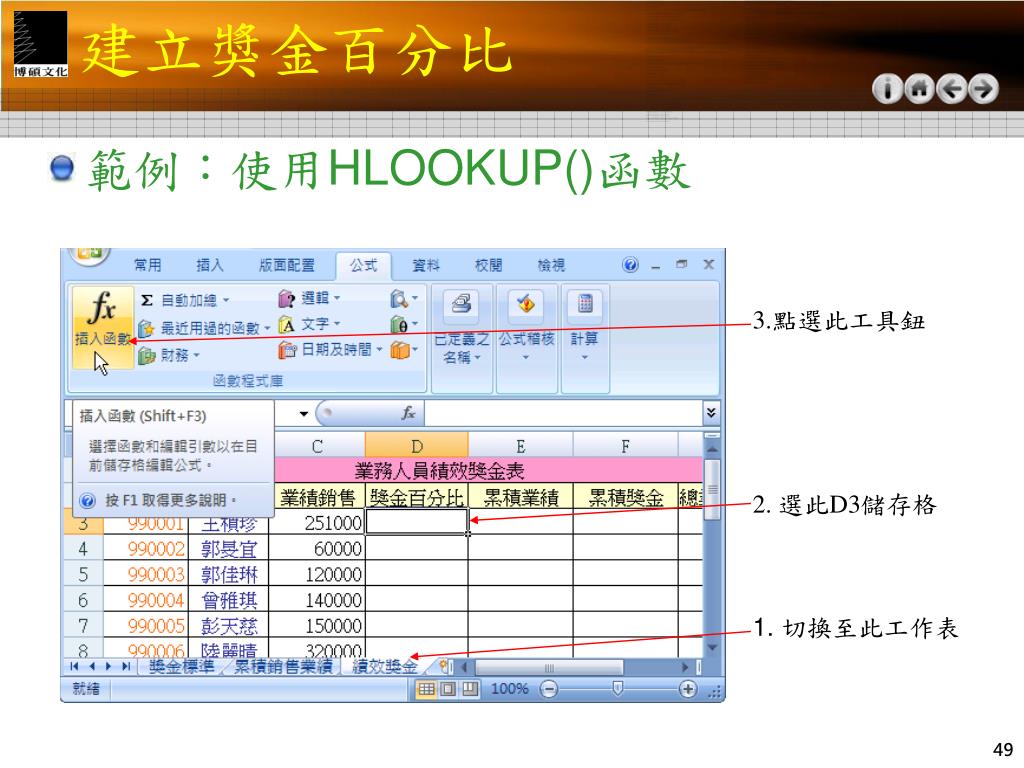Image resolution: width=1024 pixels, height=768 pixels.
Task: Open the 累積銷售業績 sheet tab
Action: pos(283,667)
